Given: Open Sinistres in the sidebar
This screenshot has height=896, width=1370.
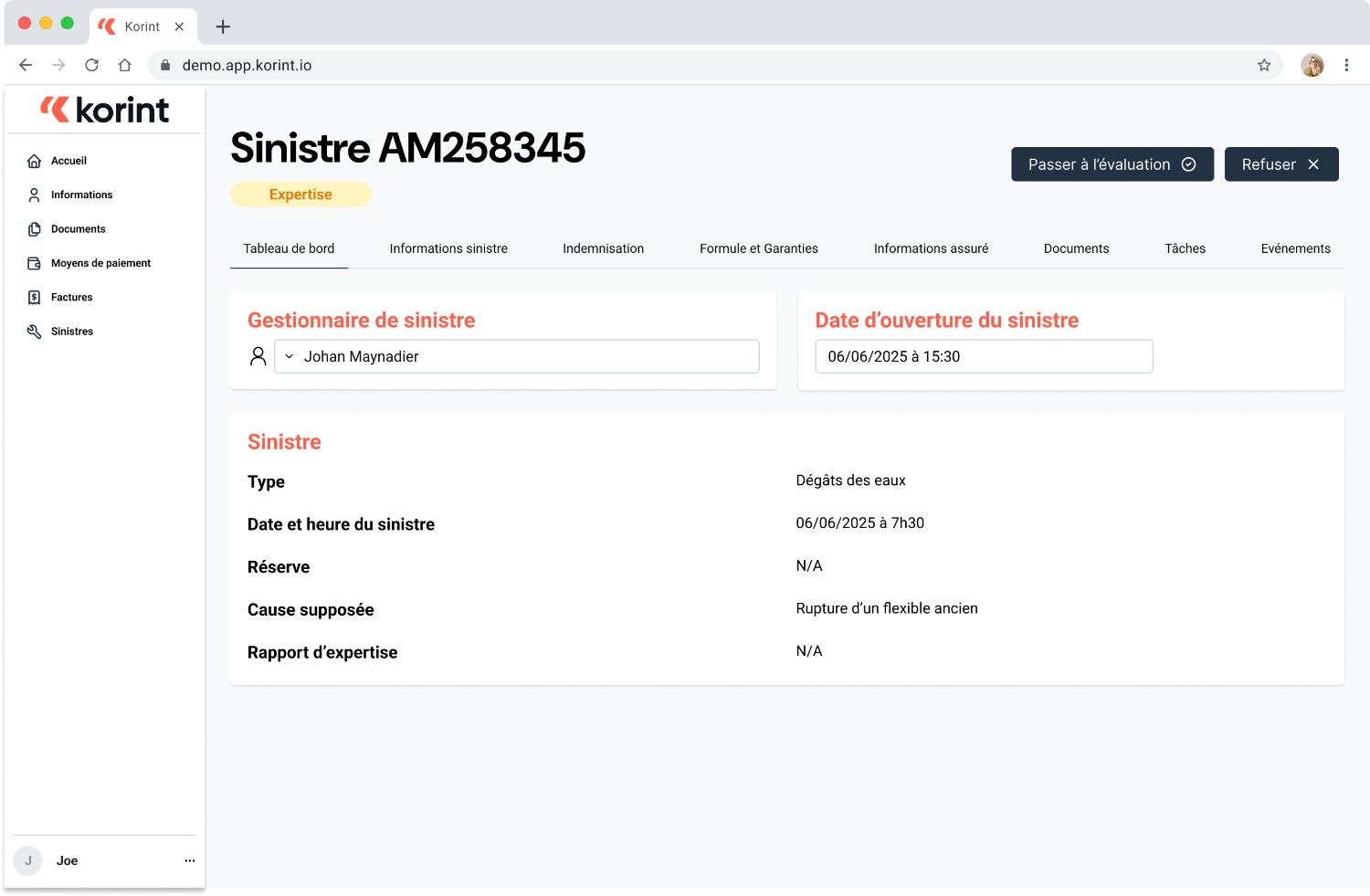Looking at the screenshot, I should [72, 332].
